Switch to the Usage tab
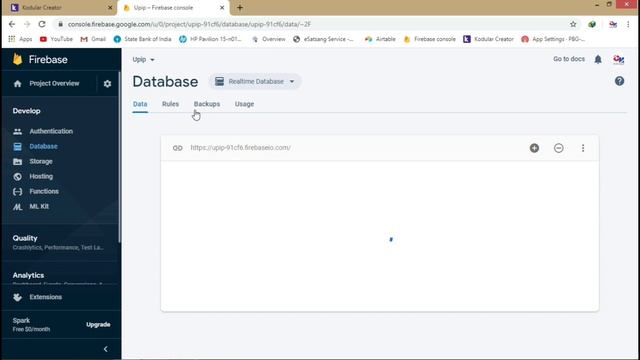 tap(244, 104)
